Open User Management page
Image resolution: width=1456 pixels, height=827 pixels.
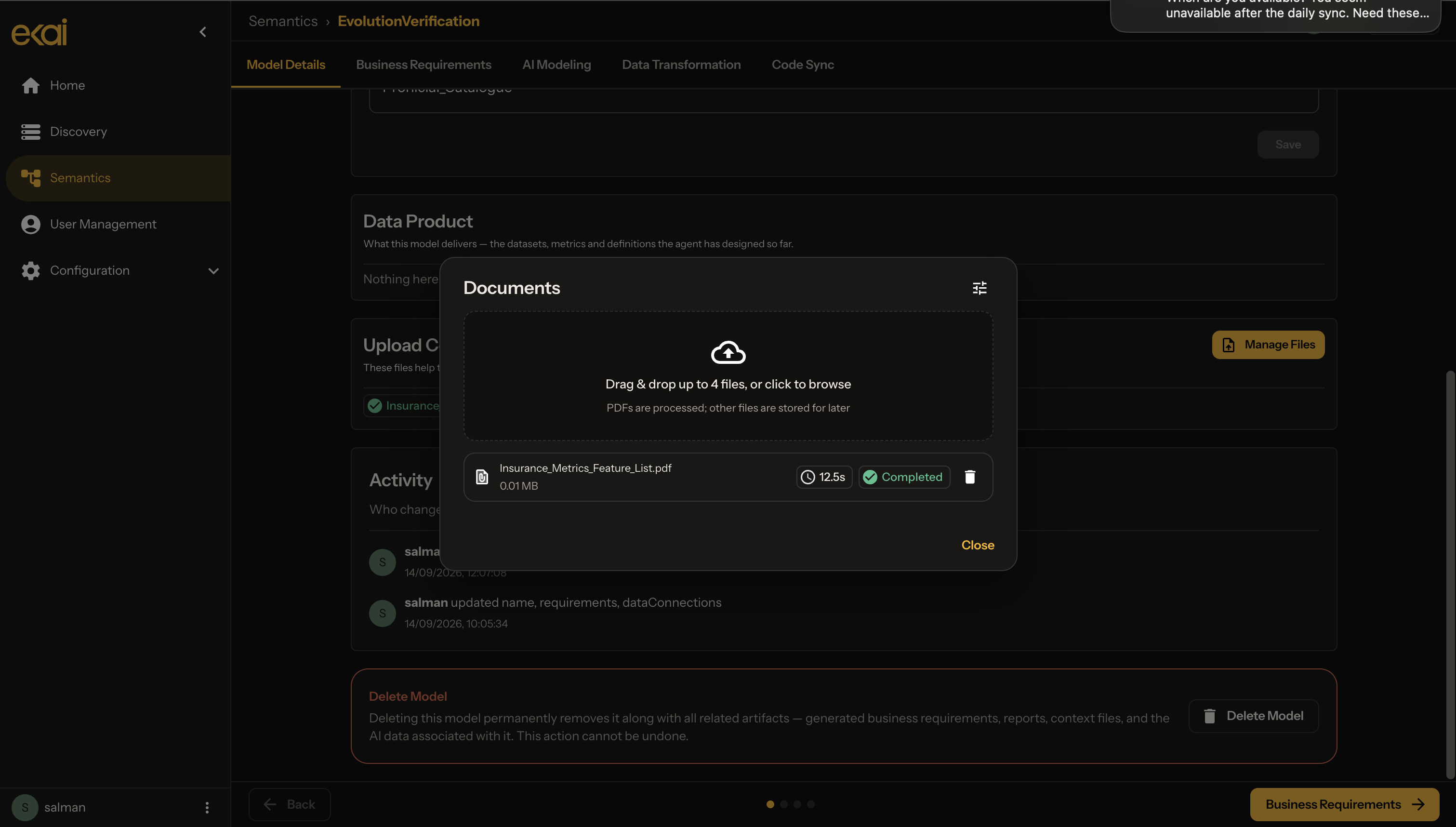point(115,225)
